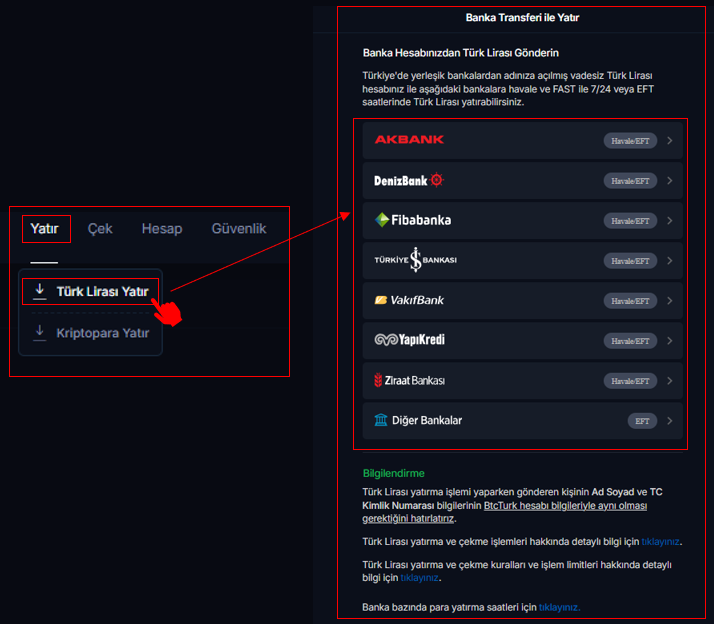
Task: Open the Çek tab
Action: click(100, 229)
